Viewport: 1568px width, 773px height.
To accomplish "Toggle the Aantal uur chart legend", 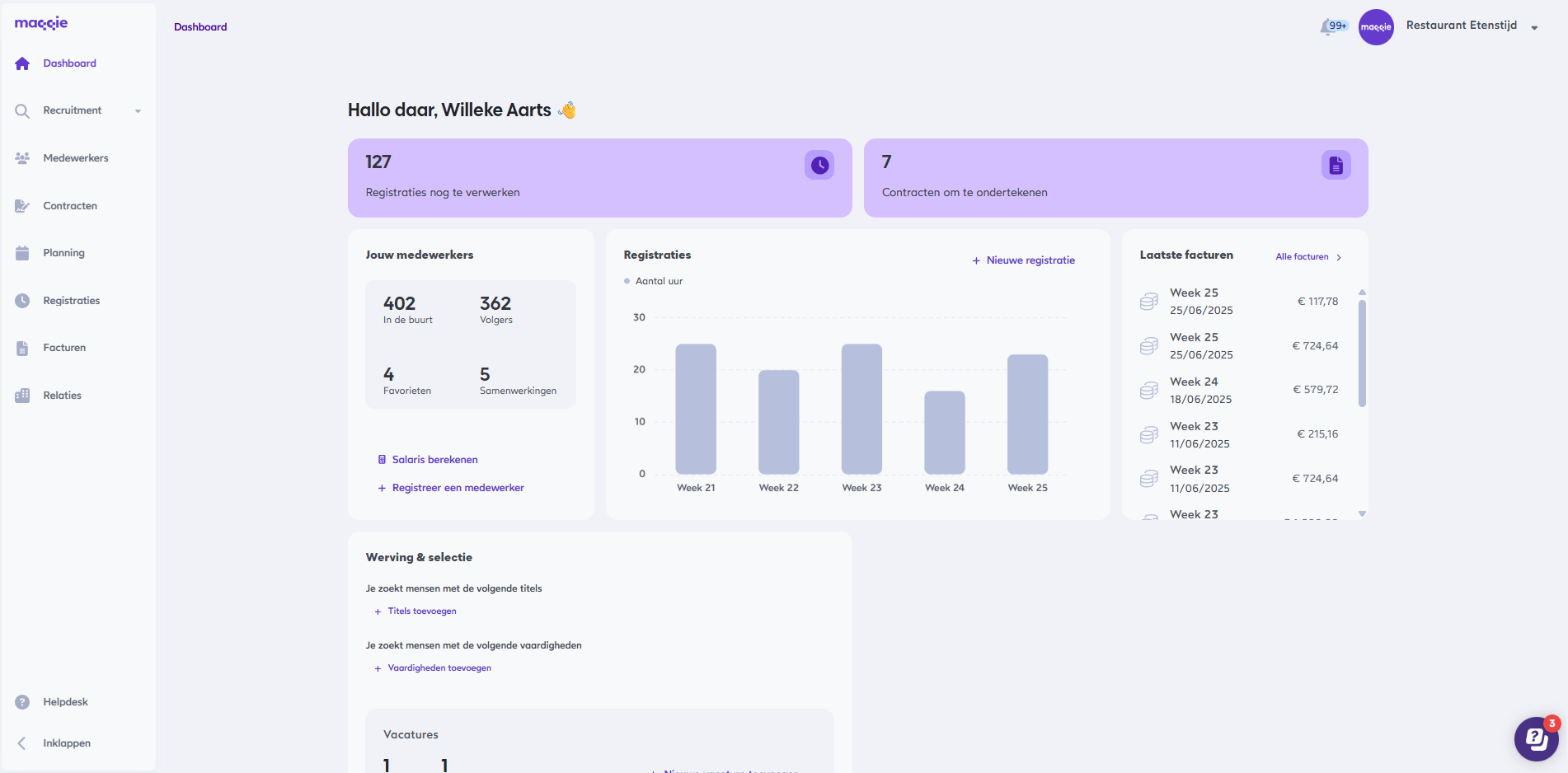I will [x=654, y=281].
